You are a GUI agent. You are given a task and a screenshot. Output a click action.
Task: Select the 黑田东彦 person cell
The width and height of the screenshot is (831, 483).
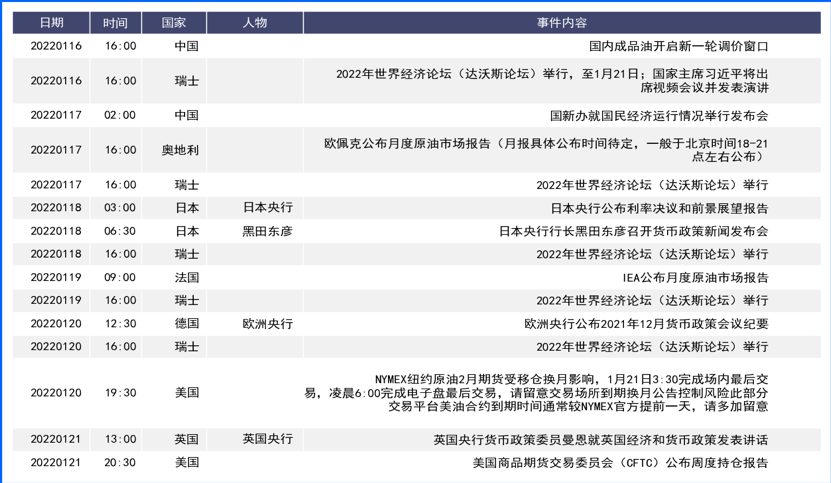268,231
